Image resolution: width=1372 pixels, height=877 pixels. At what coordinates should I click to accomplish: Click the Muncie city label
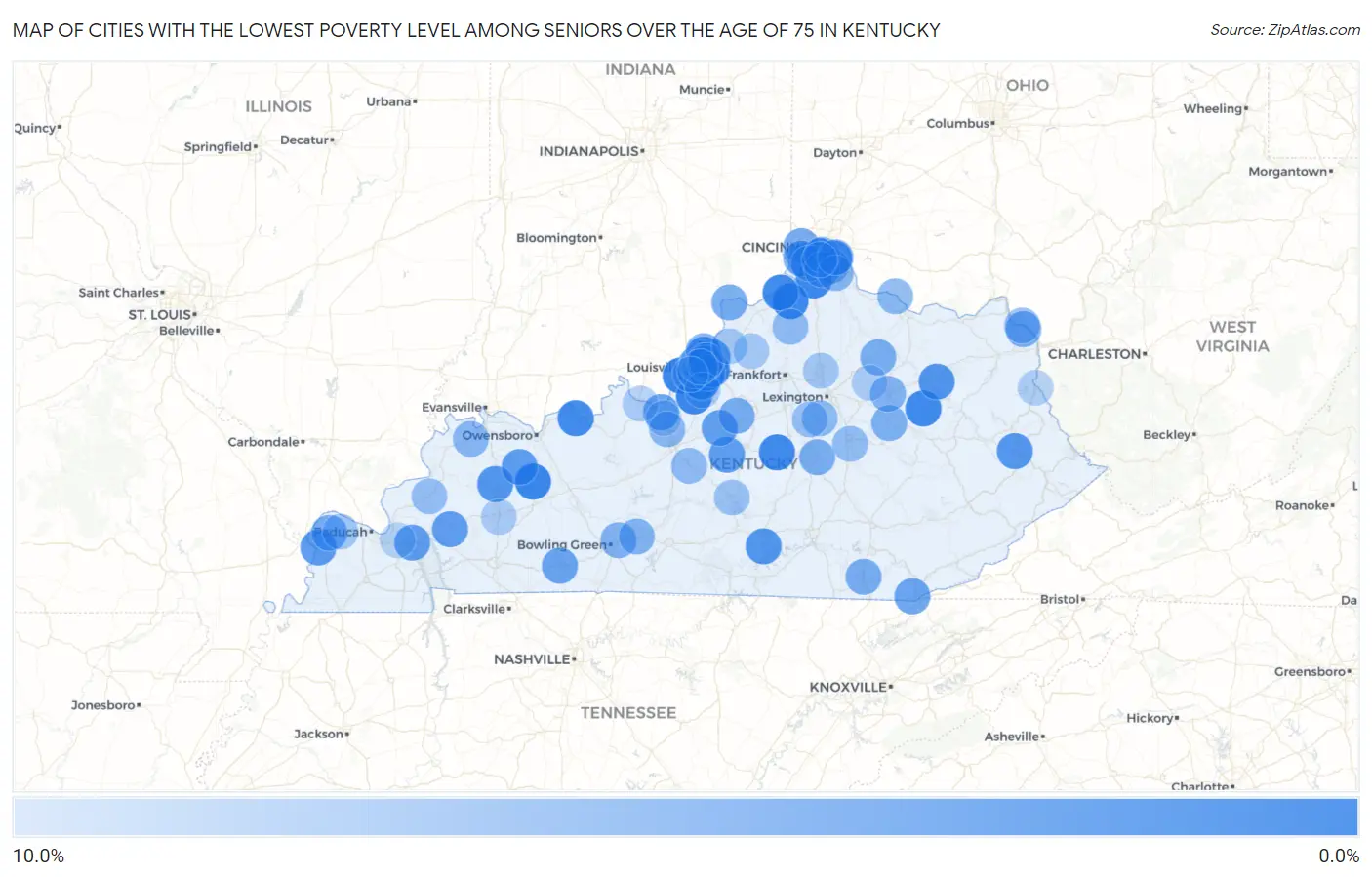click(704, 90)
